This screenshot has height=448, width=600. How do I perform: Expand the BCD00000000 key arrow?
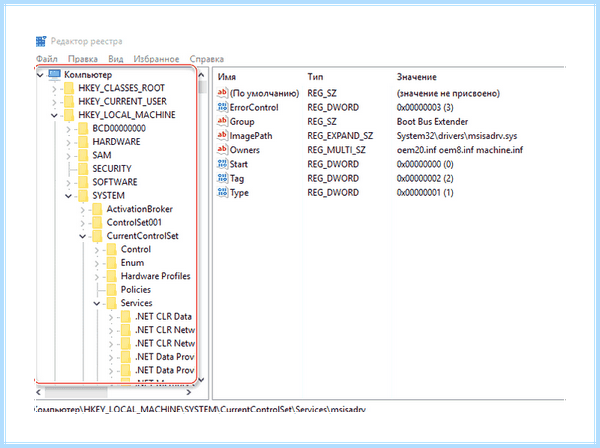tap(68, 129)
